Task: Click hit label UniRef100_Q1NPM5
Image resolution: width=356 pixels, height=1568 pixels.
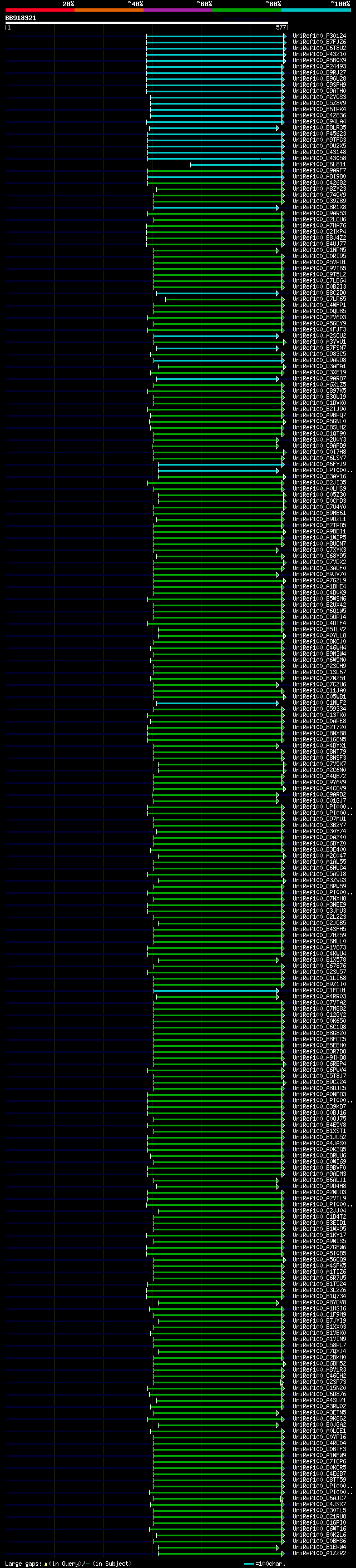Action: click(x=319, y=250)
